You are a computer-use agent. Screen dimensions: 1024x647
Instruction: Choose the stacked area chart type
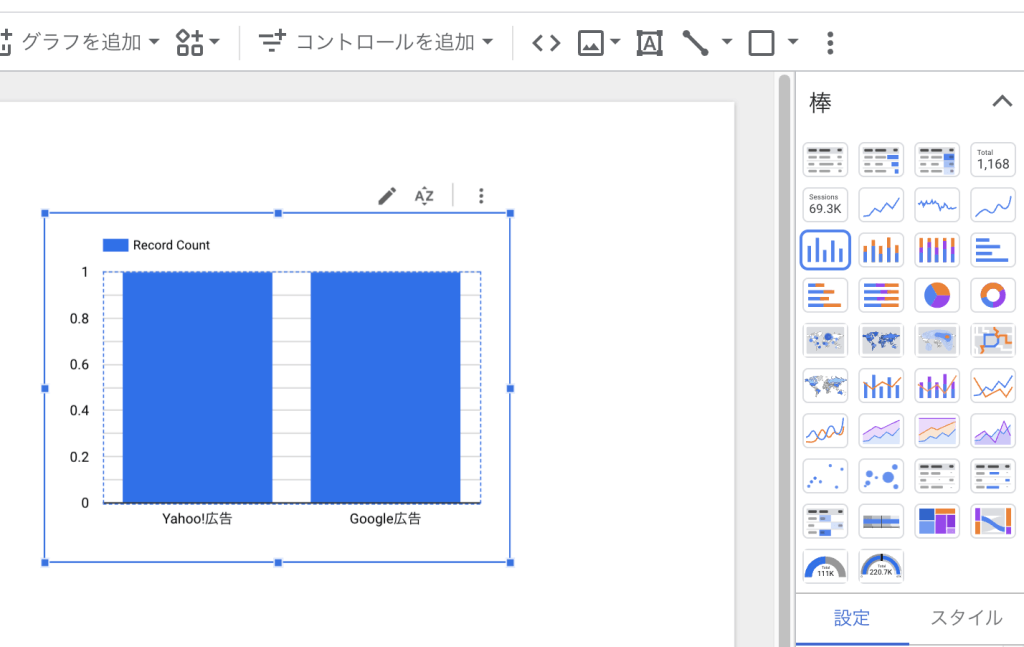[881, 430]
